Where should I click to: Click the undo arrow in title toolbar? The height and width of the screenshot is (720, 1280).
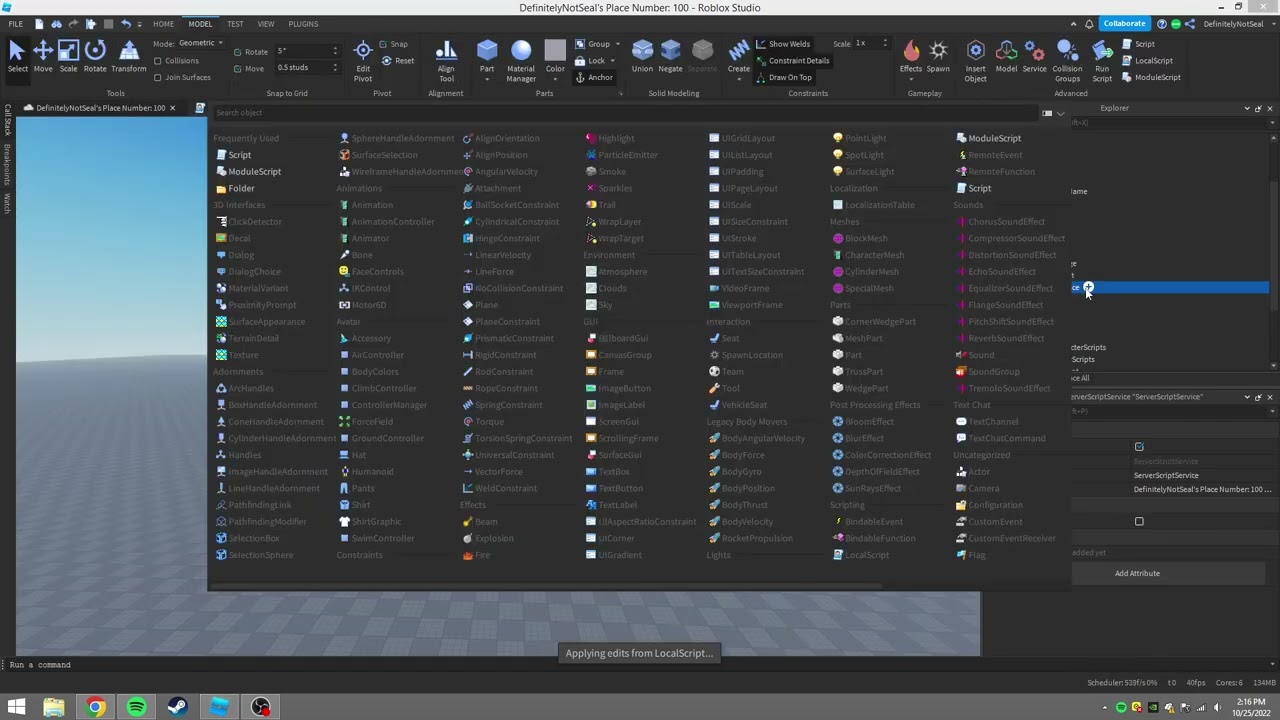click(125, 23)
